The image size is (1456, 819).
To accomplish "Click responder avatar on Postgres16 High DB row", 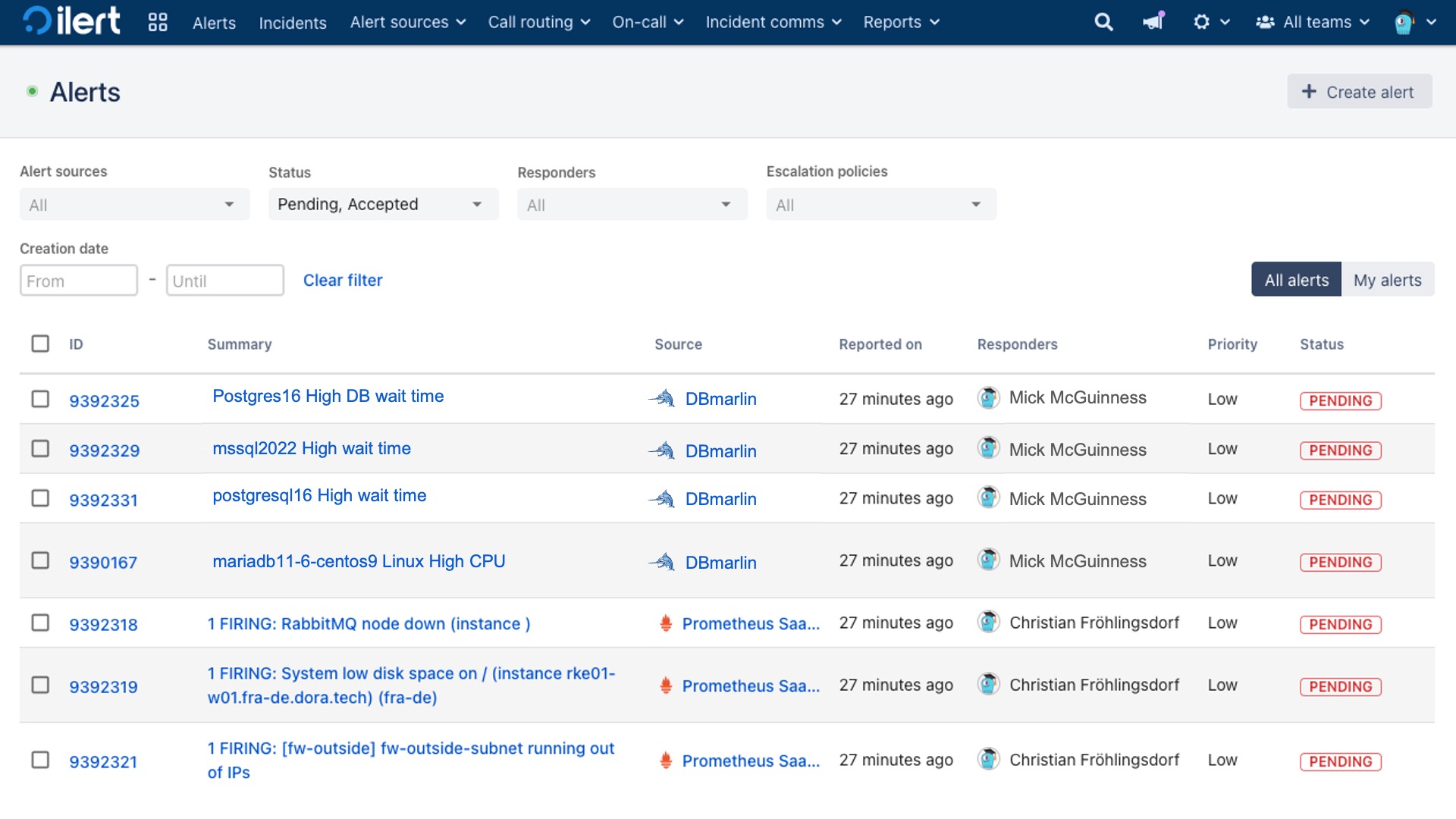I will pyautogui.click(x=988, y=397).
